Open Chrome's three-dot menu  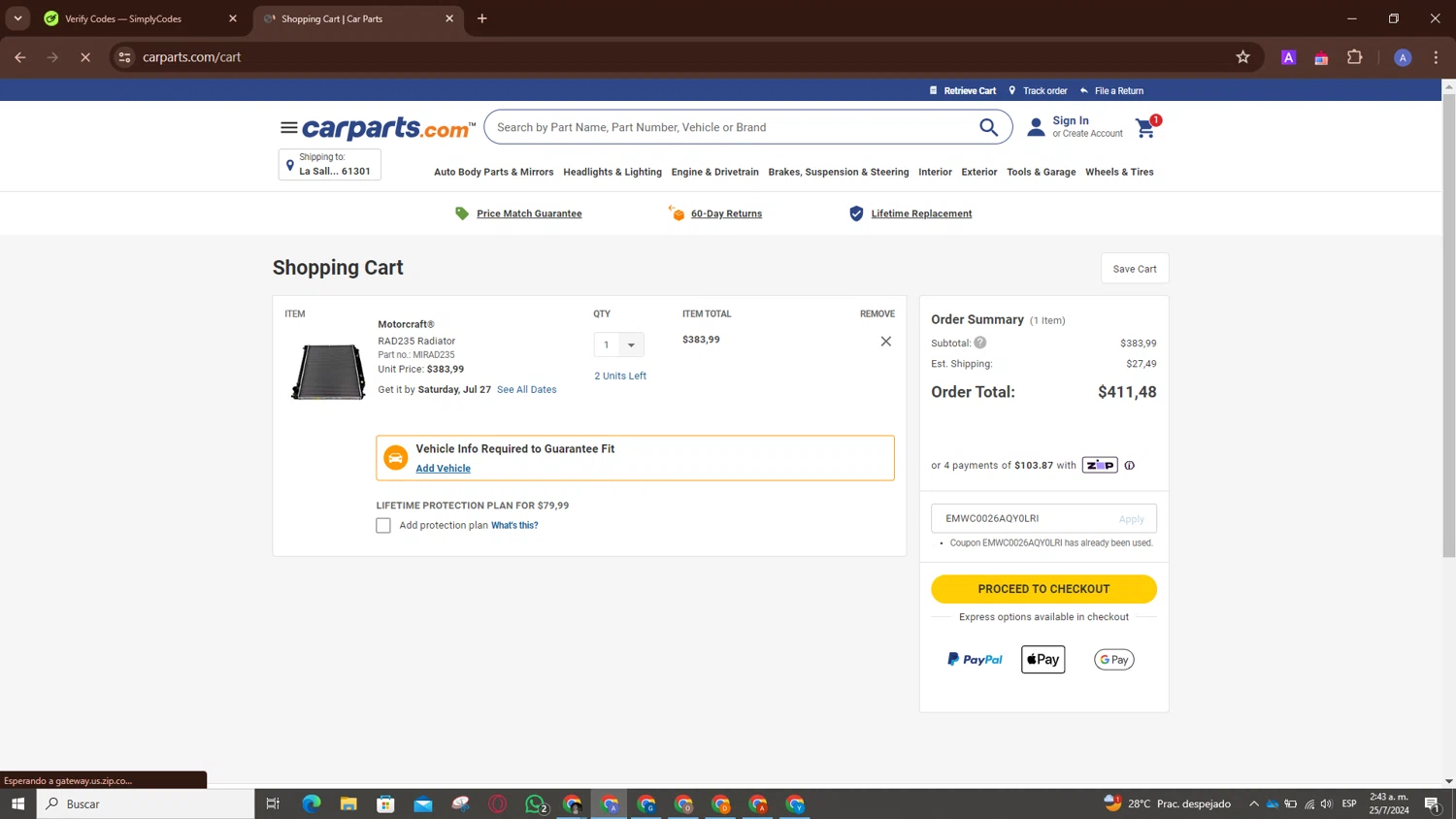click(x=1436, y=57)
